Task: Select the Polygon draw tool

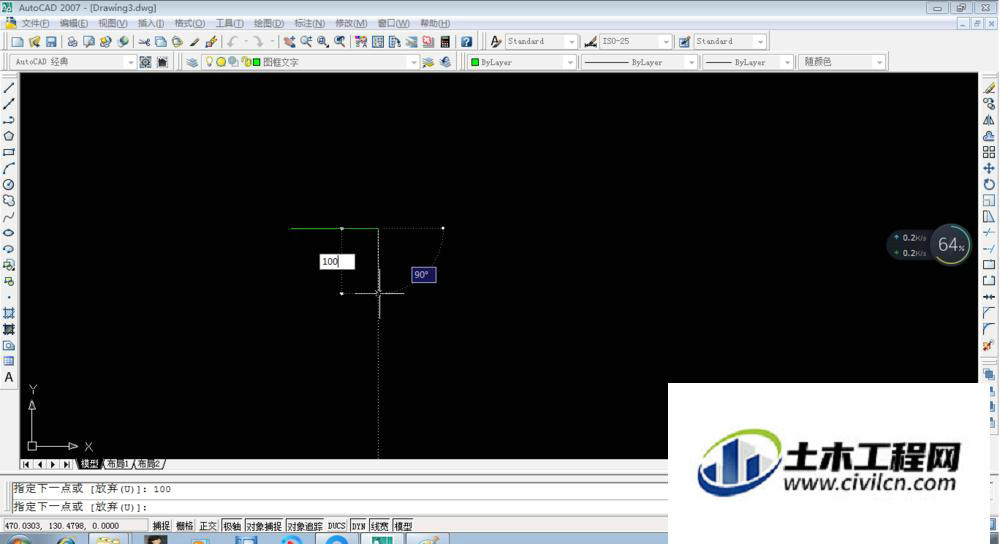Action: (x=9, y=136)
